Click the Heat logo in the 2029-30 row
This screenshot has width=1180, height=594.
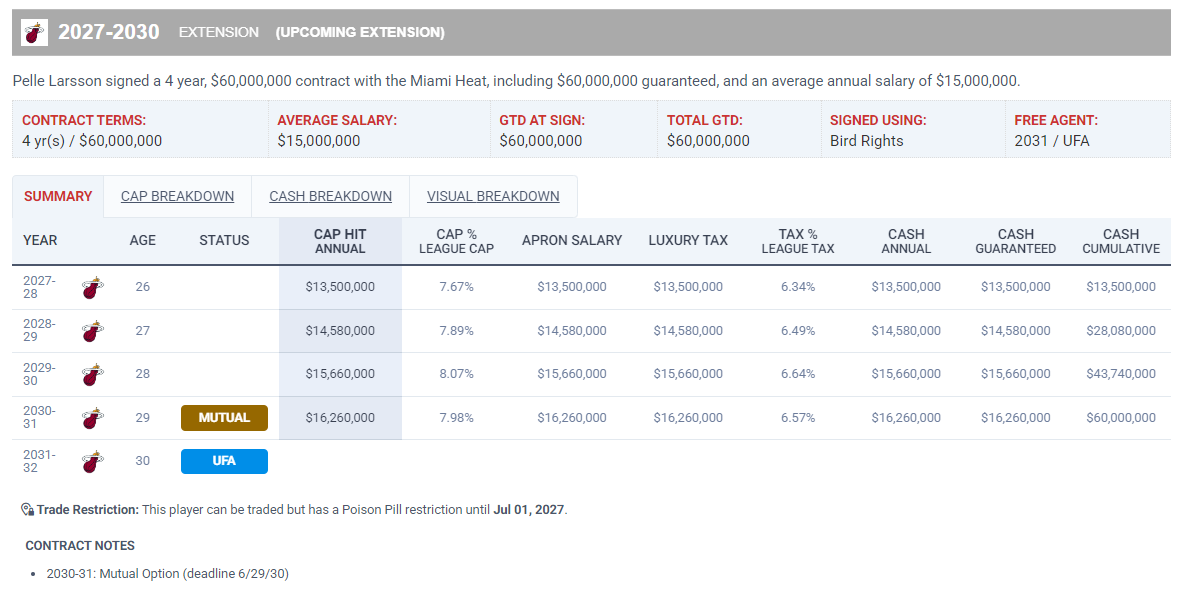(93, 374)
